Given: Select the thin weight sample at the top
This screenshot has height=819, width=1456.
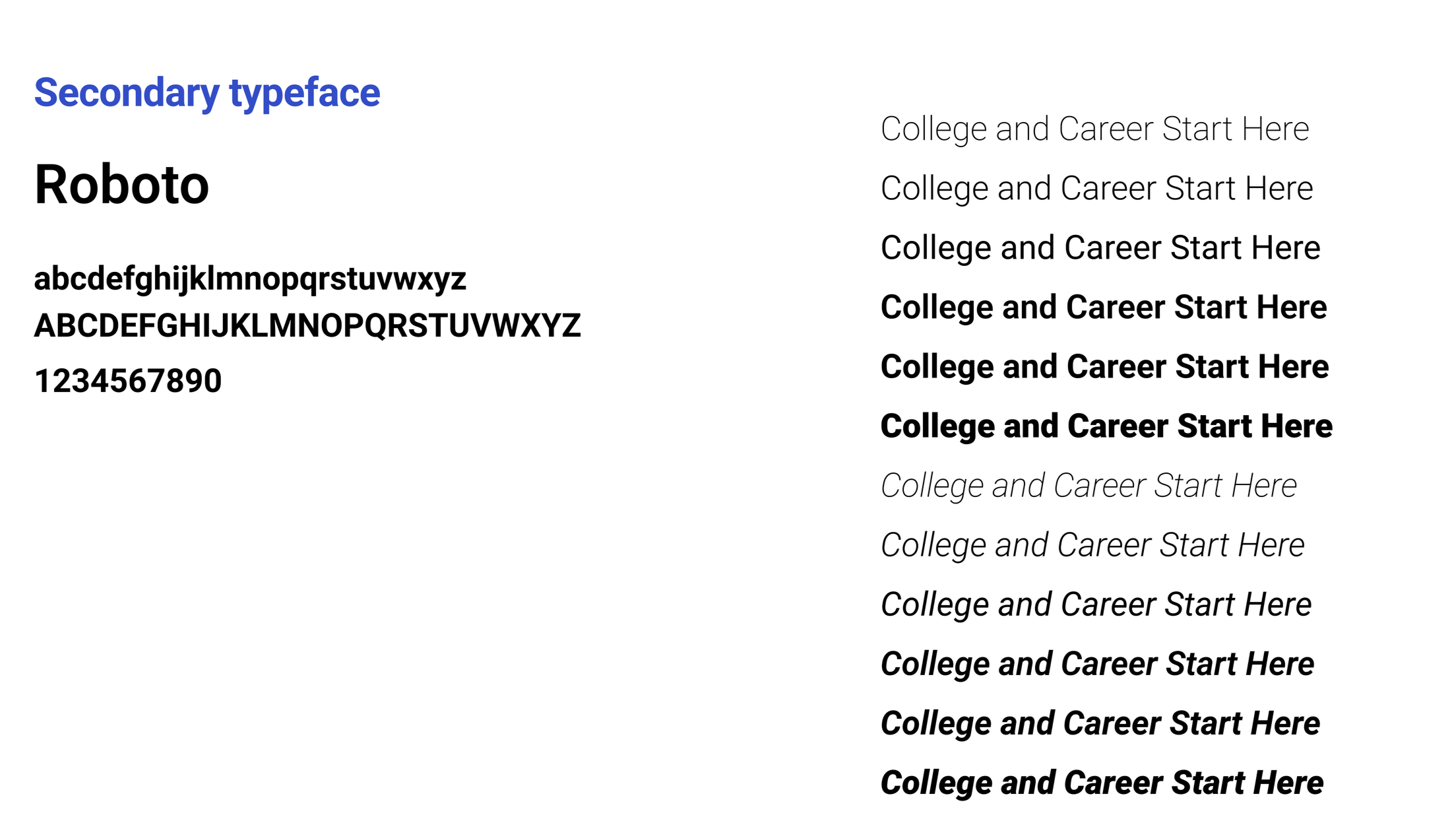Looking at the screenshot, I should pos(1095,130).
